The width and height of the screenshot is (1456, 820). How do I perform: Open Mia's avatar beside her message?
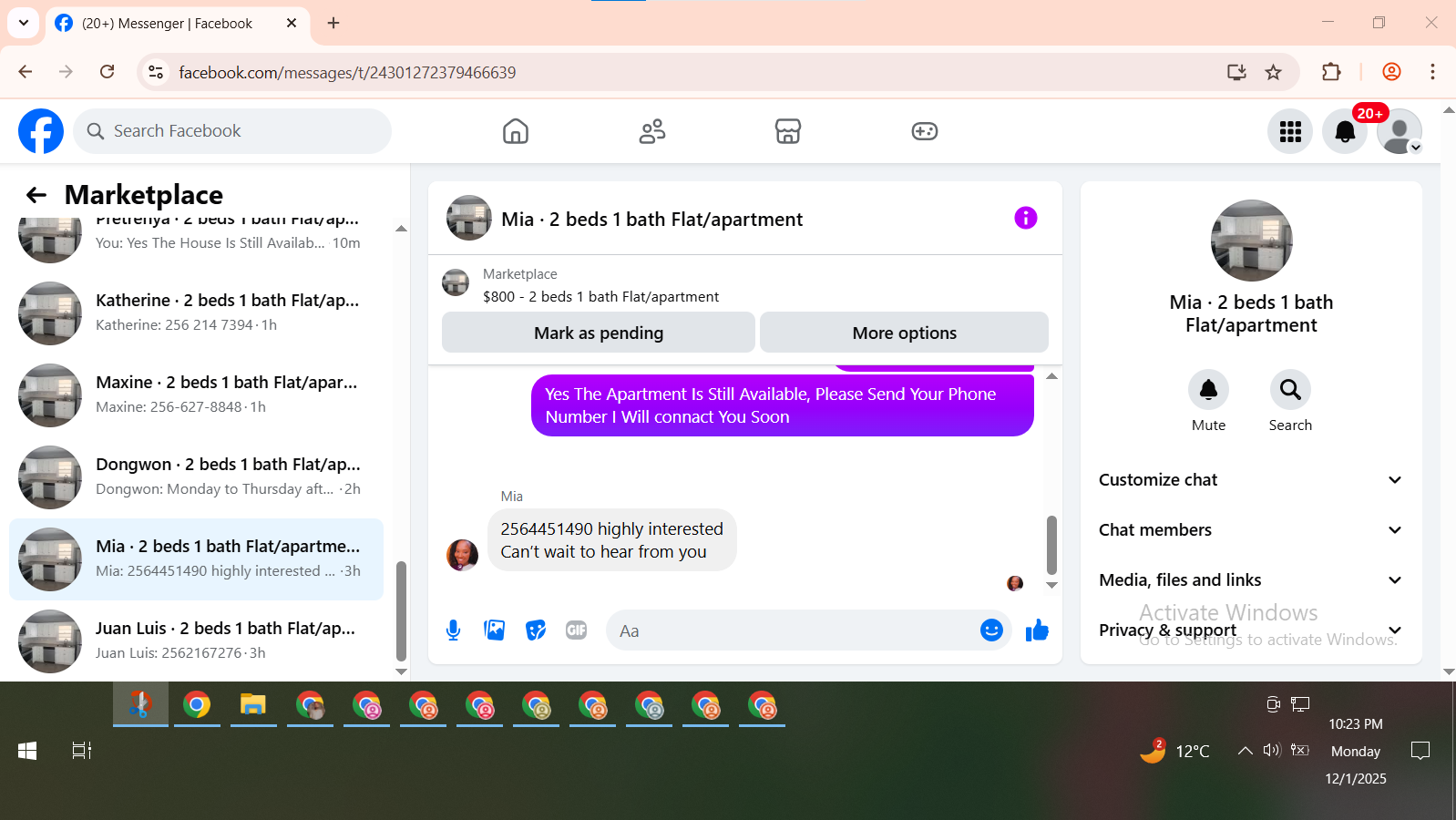462,554
